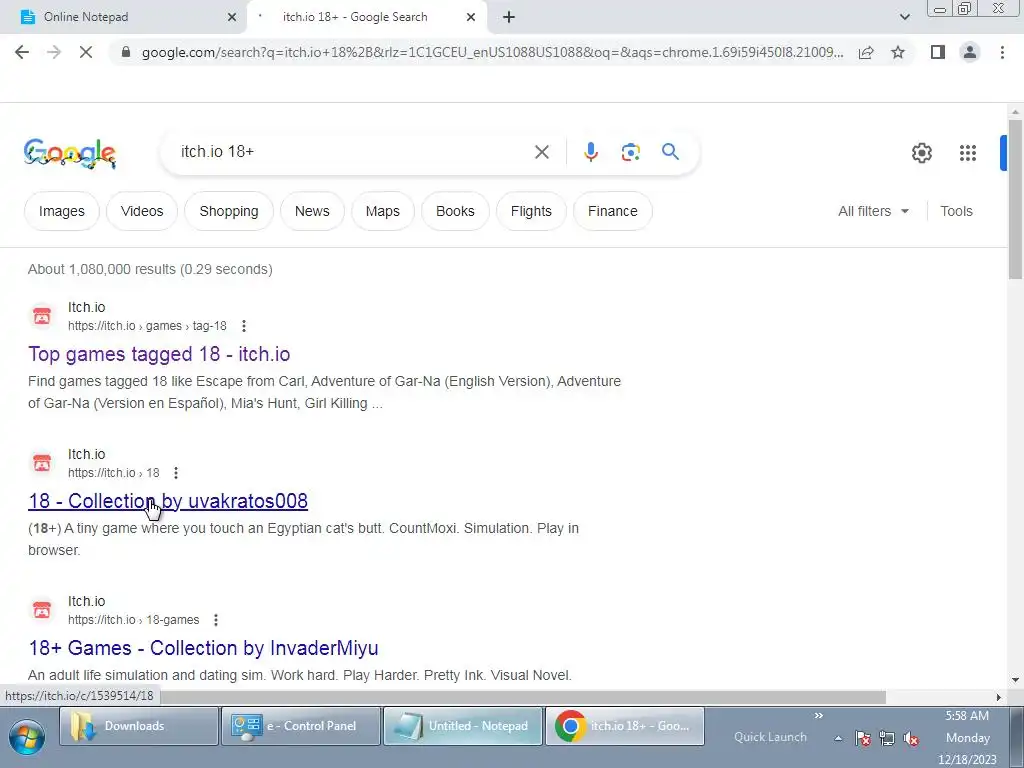This screenshot has height=768, width=1024.
Task: Close the Online Notepad tab
Action: (x=231, y=17)
